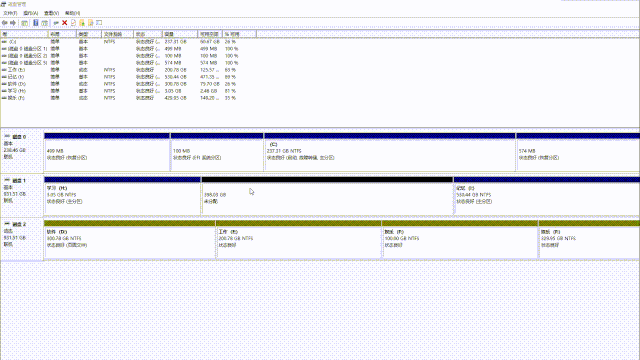Image resolution: width=640 pixels, height=360 pixels.
Task: Select the 574 MB partition block on Disk 0
Action: [578, 152]
